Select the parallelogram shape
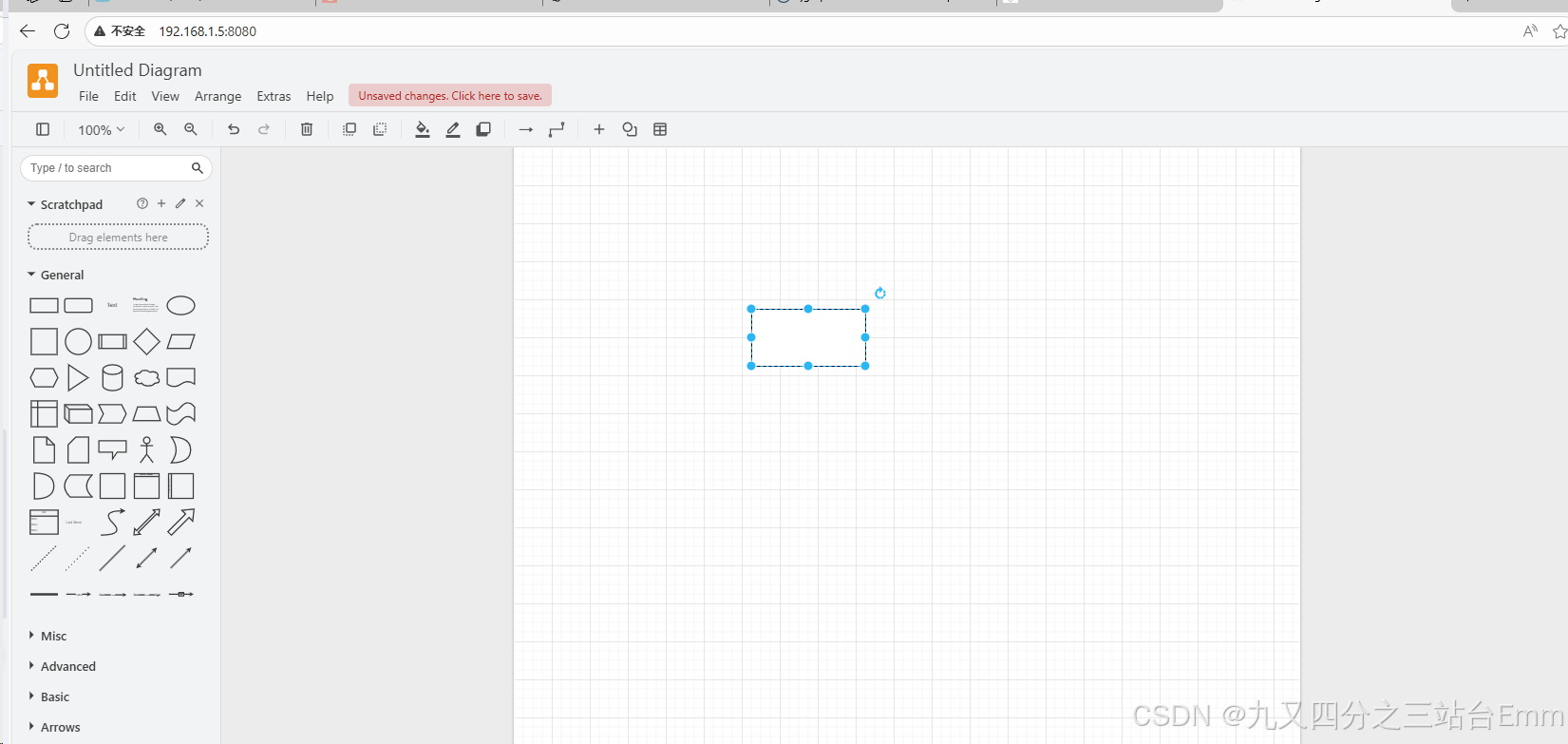Screen dimensions: 1568x744 click(180, 341)
